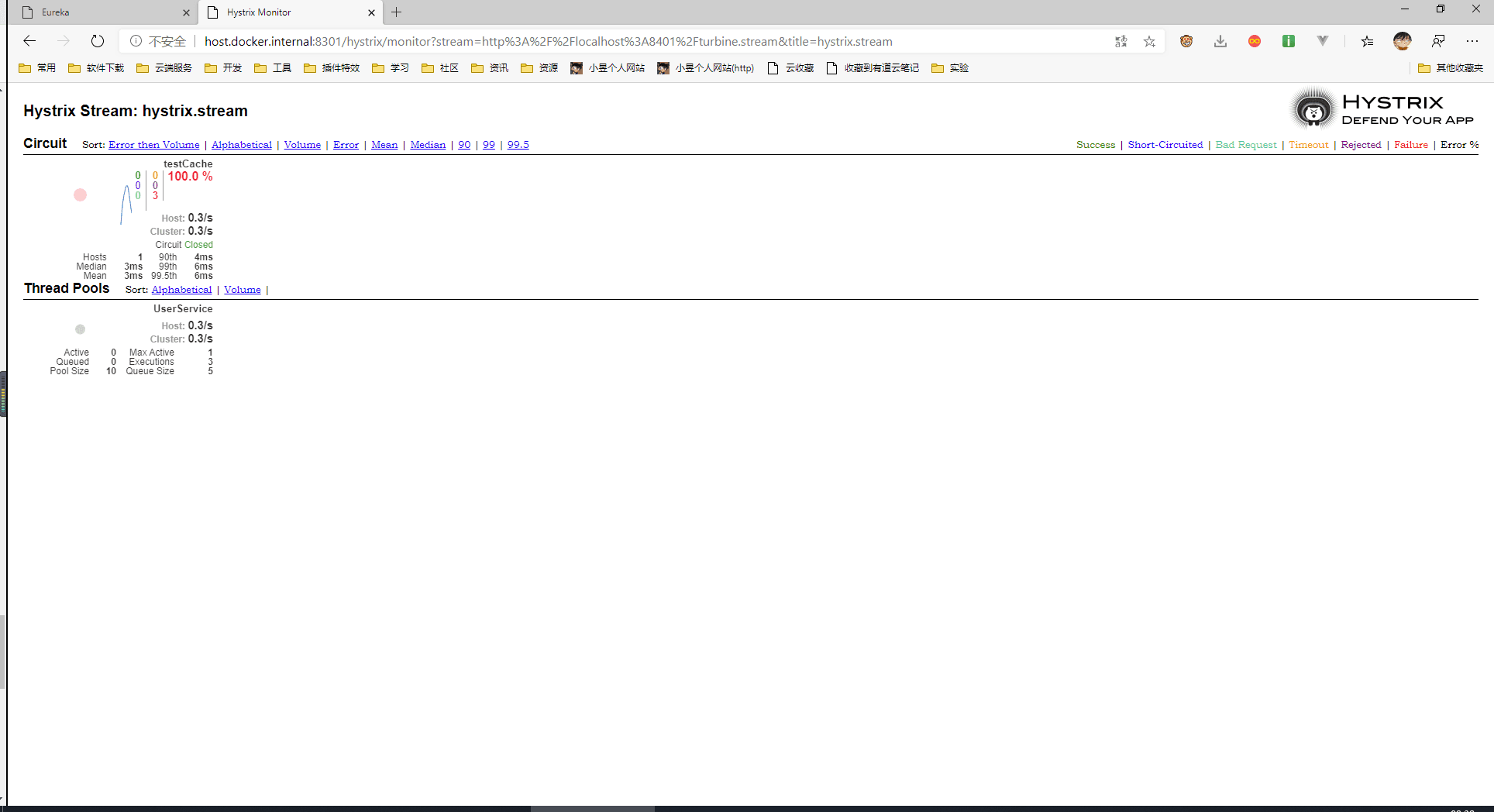Image resolution: width=1494 pixels, height=812 pixels.
Task: Open the feedback person icon
Action: [1438, 41]
